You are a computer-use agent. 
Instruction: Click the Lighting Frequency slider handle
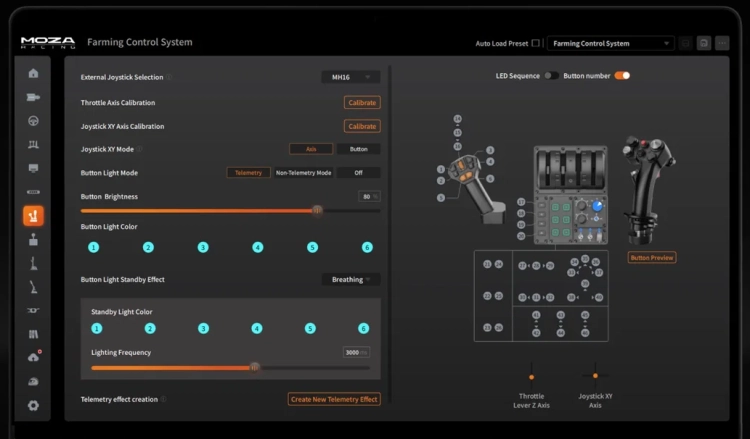tap(254, 367)
